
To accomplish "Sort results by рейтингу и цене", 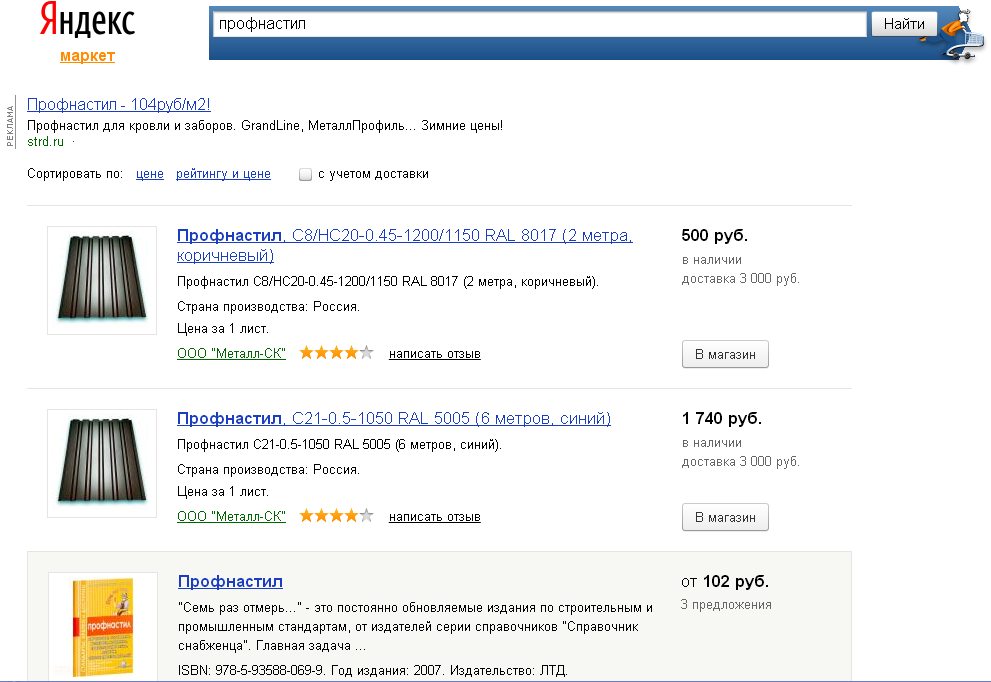I will click(x=223, y=174).
